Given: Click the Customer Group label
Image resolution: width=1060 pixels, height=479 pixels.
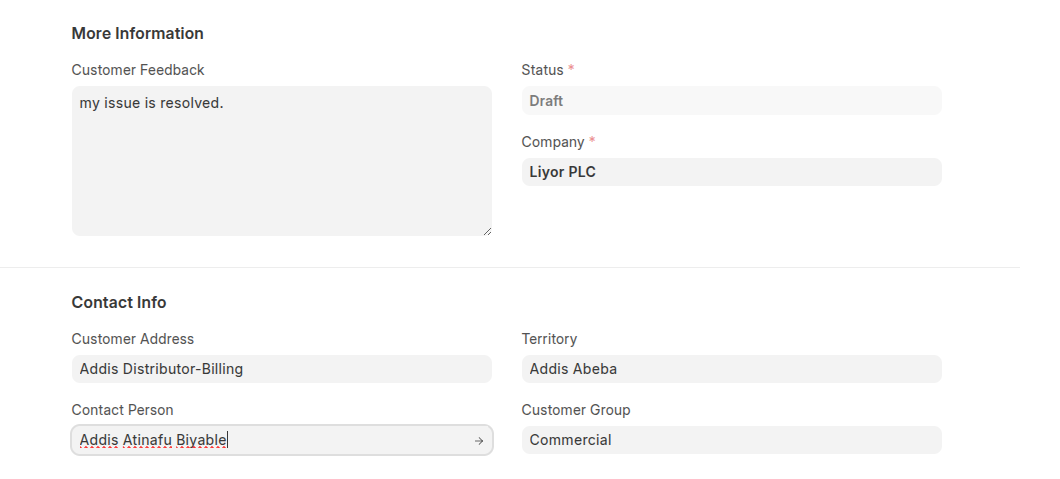Looking at the screenshot, I should coord(576,410).
